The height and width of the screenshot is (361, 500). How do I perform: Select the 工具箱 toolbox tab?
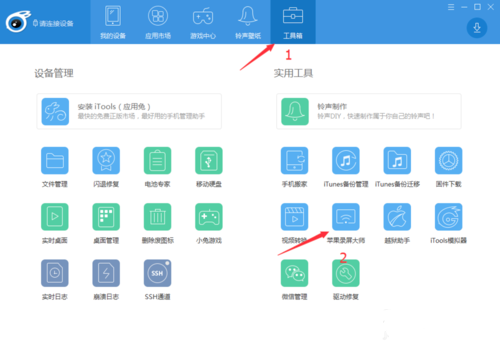(x=293, y=22)
